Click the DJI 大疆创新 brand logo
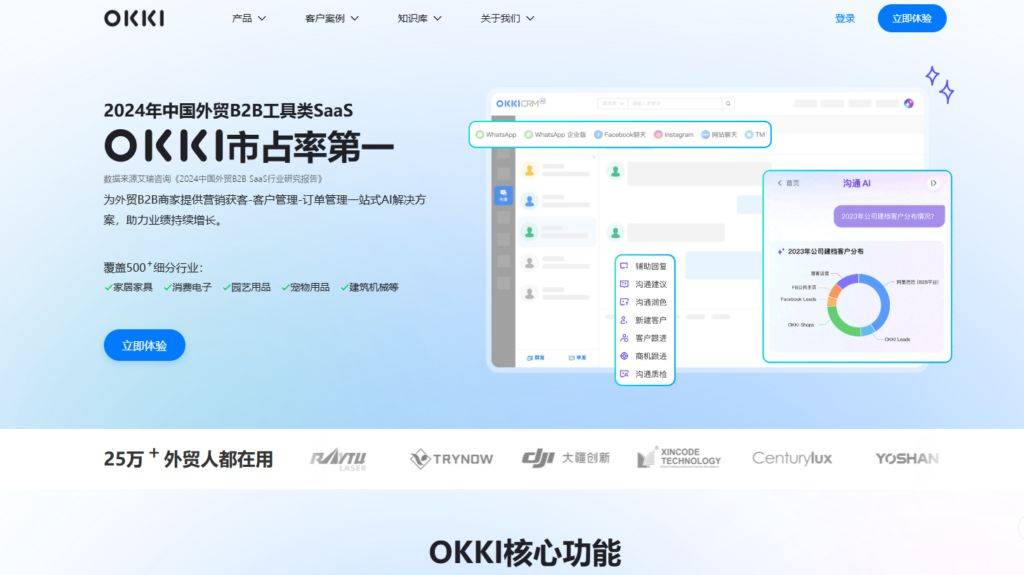The image size is (1024, 575). pos(565,458)
